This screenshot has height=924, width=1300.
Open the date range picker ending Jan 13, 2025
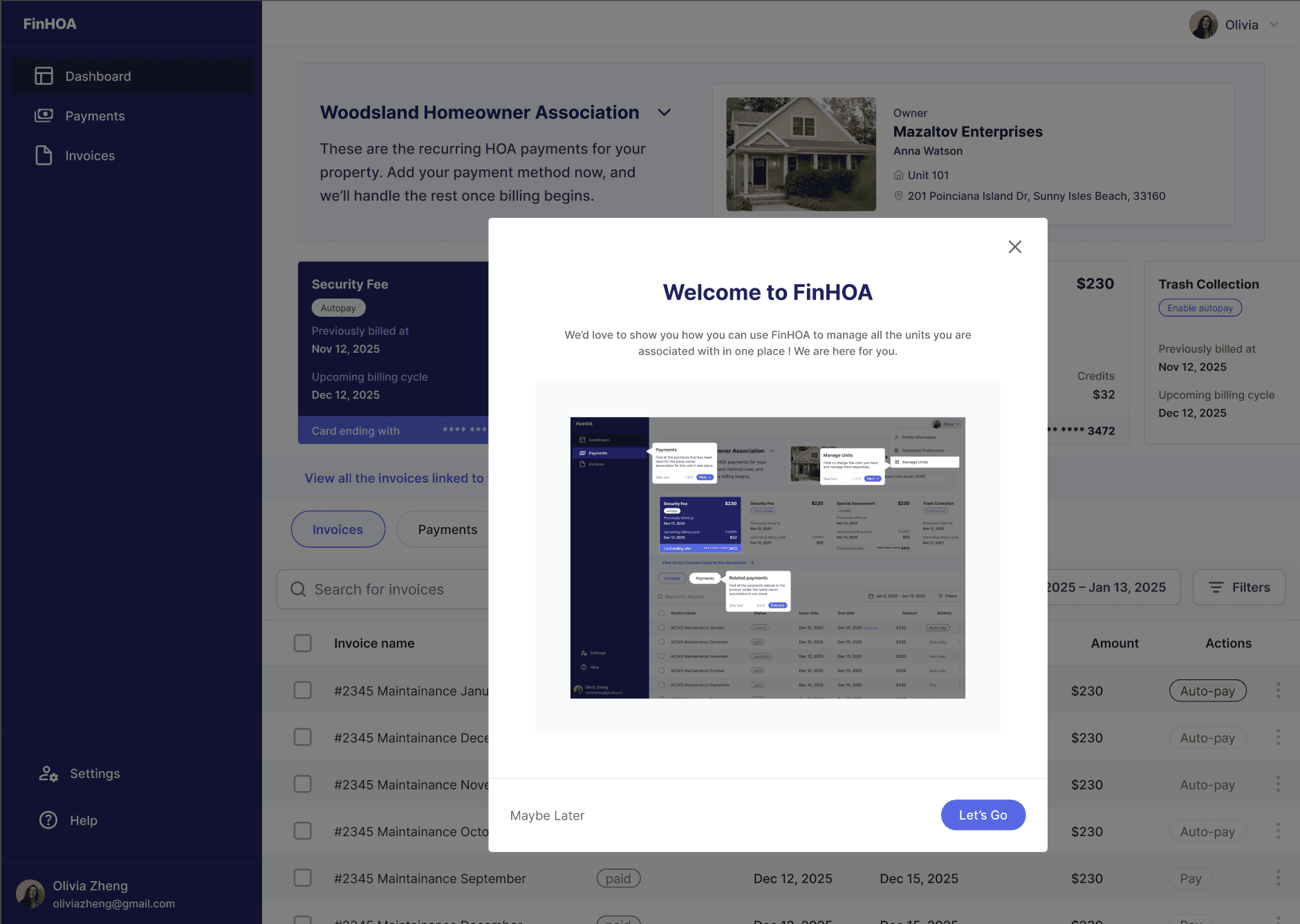pos(1113,587)
